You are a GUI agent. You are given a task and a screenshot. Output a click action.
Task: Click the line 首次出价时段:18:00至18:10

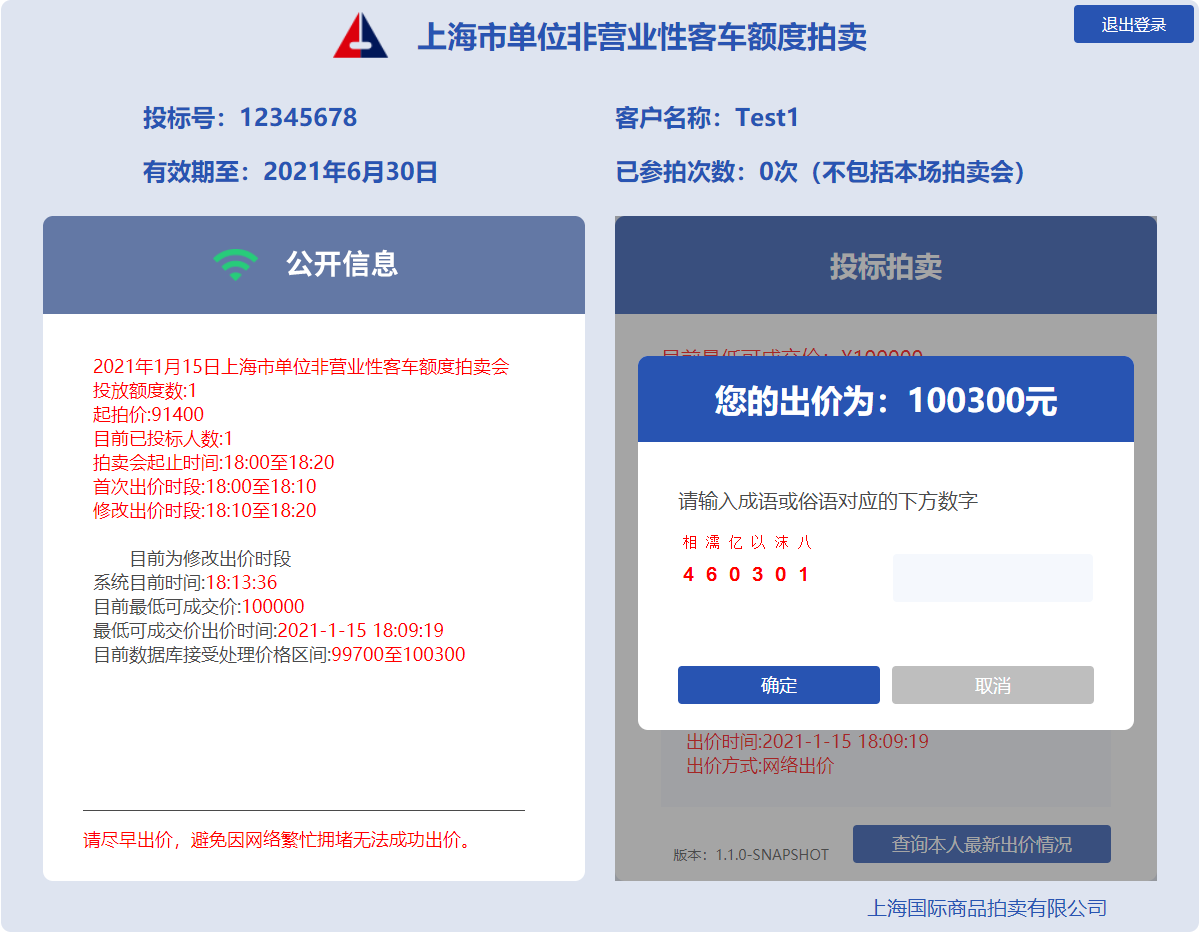[204, 487]
